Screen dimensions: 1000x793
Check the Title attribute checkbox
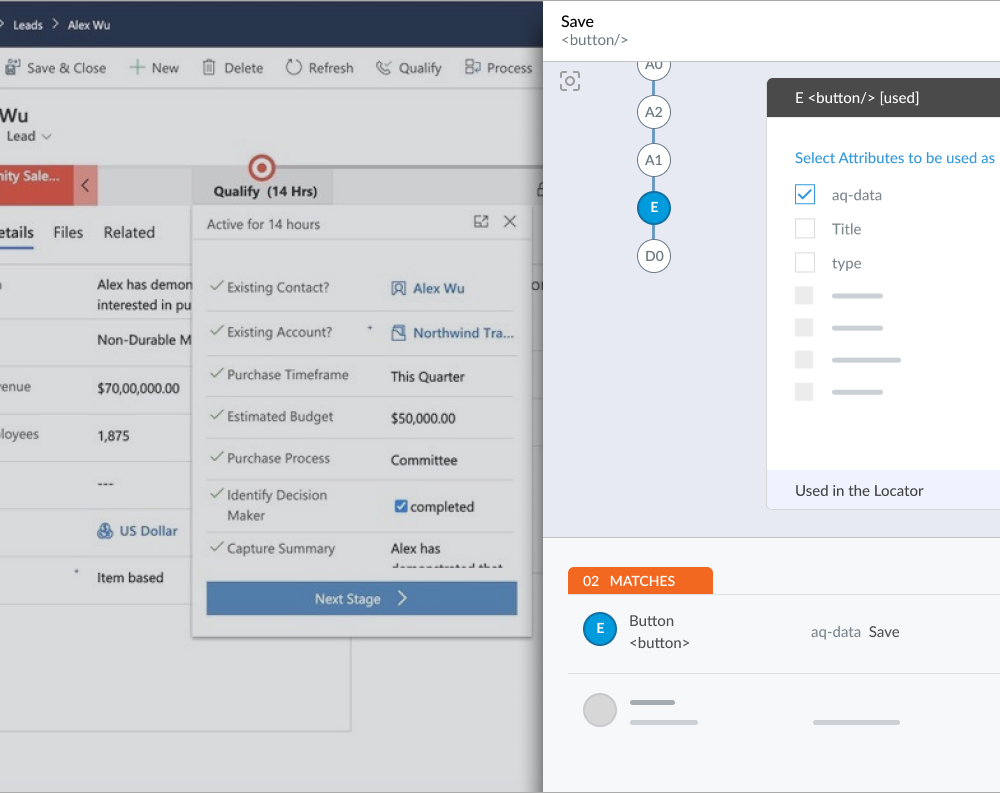[805, 229]
